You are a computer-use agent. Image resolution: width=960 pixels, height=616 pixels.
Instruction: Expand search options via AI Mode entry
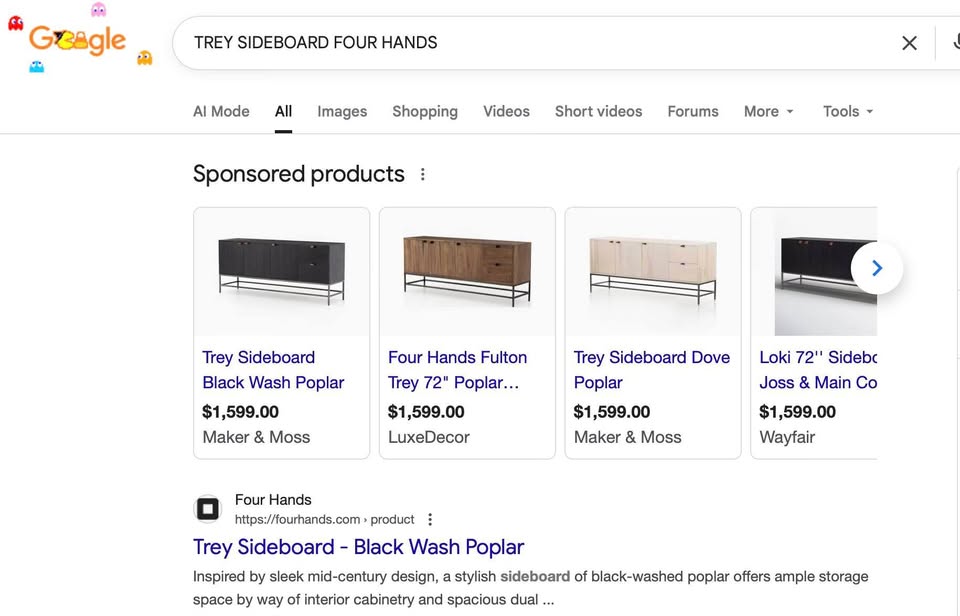[x=220, y=111]
